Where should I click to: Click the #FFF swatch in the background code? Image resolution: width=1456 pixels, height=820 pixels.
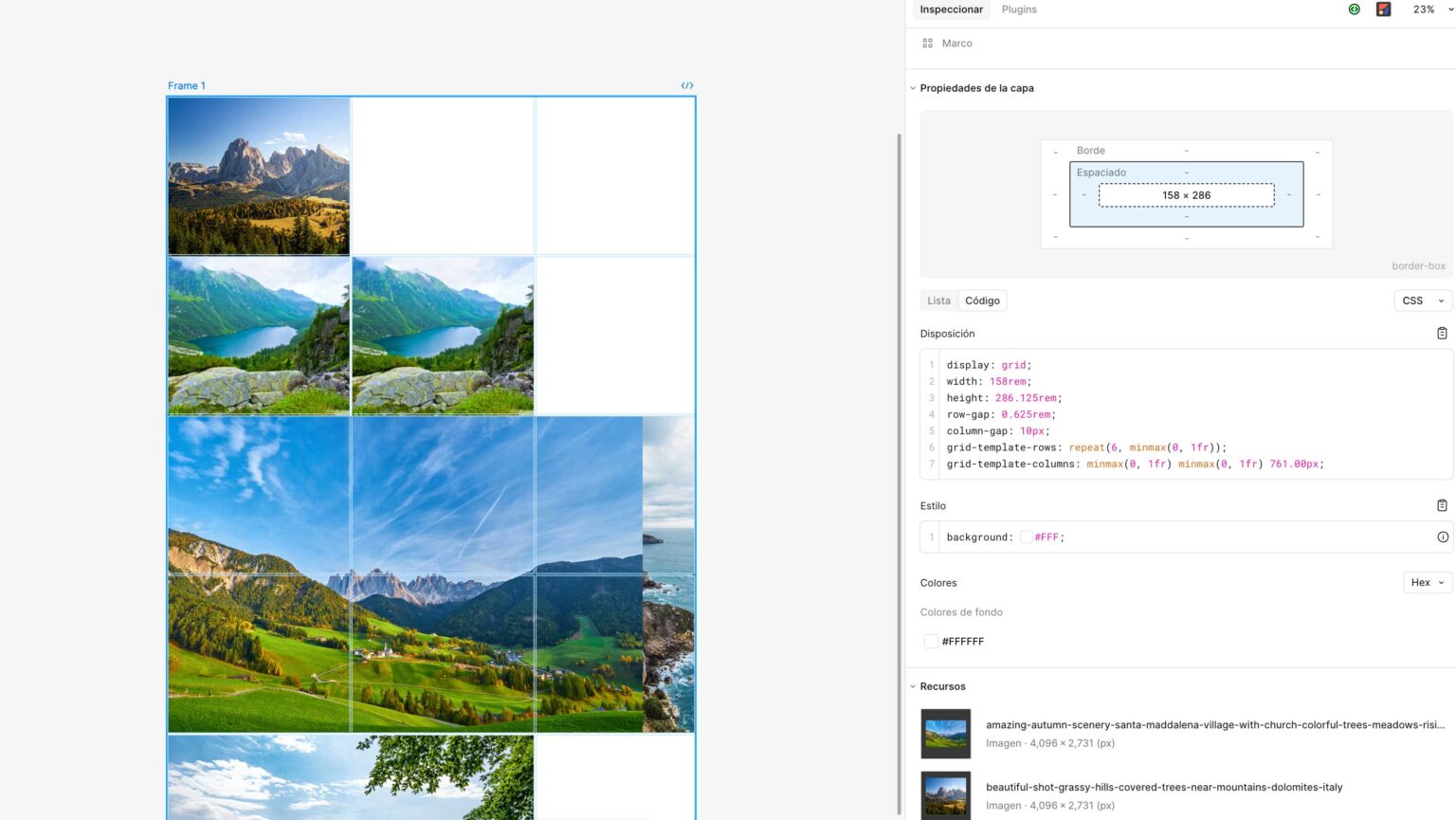(1026, 537)
